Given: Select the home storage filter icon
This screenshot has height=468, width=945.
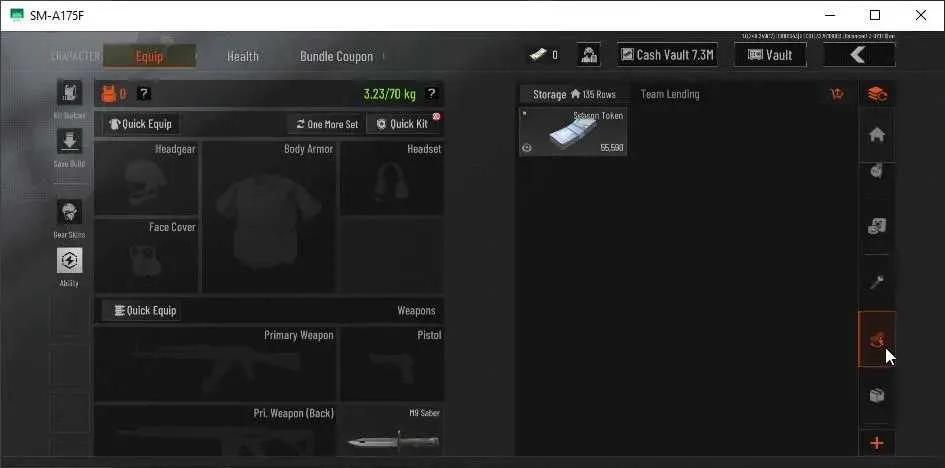Looking at the screenshot, I should click(877, 136).
